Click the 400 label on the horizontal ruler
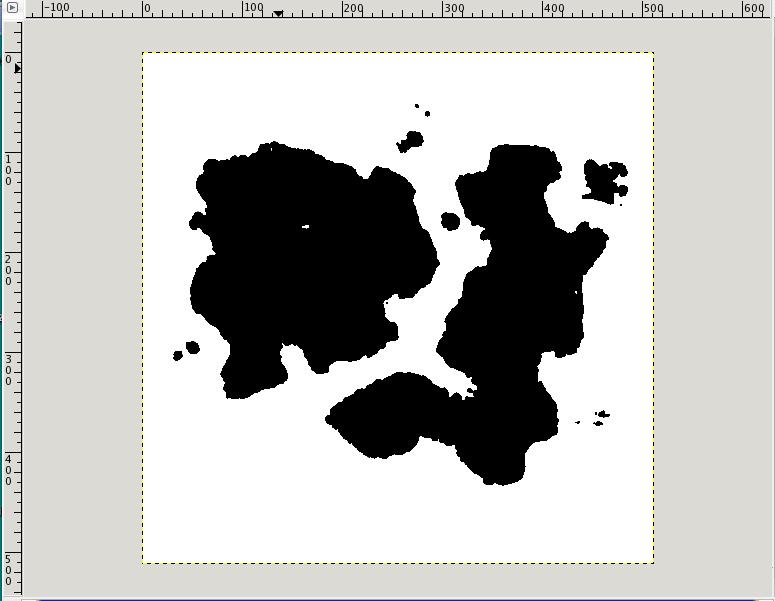The image size is (775, 601). [x=554, y=8]
